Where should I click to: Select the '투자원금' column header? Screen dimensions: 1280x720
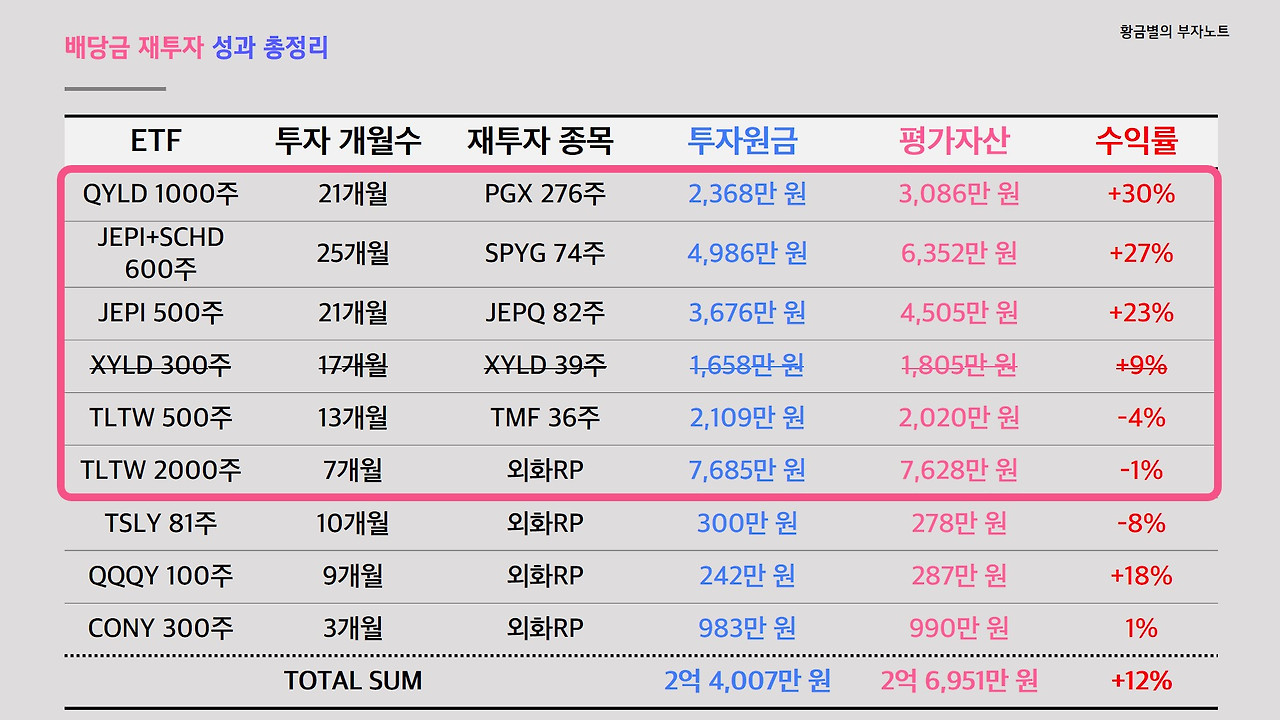click(x=742, y=141)
